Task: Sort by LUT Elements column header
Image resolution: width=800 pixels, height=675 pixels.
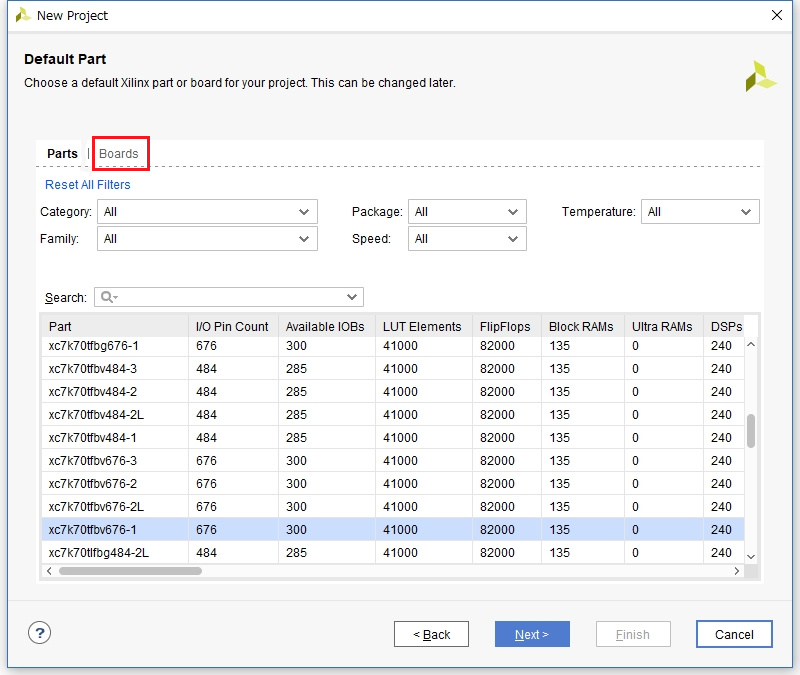Action: pyautogui.click(x=423, y=327)
